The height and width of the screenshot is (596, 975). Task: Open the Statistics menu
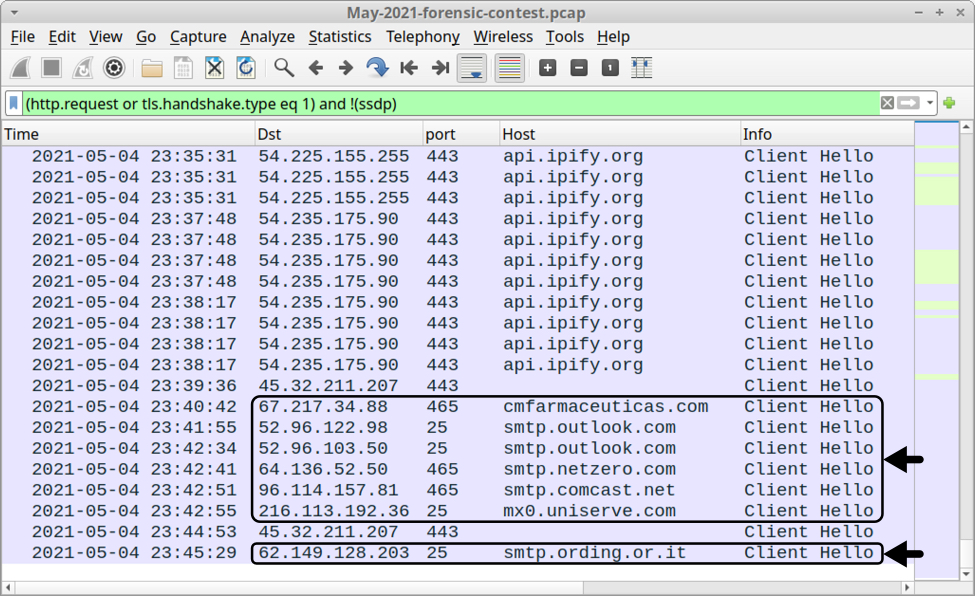[339, 37]
